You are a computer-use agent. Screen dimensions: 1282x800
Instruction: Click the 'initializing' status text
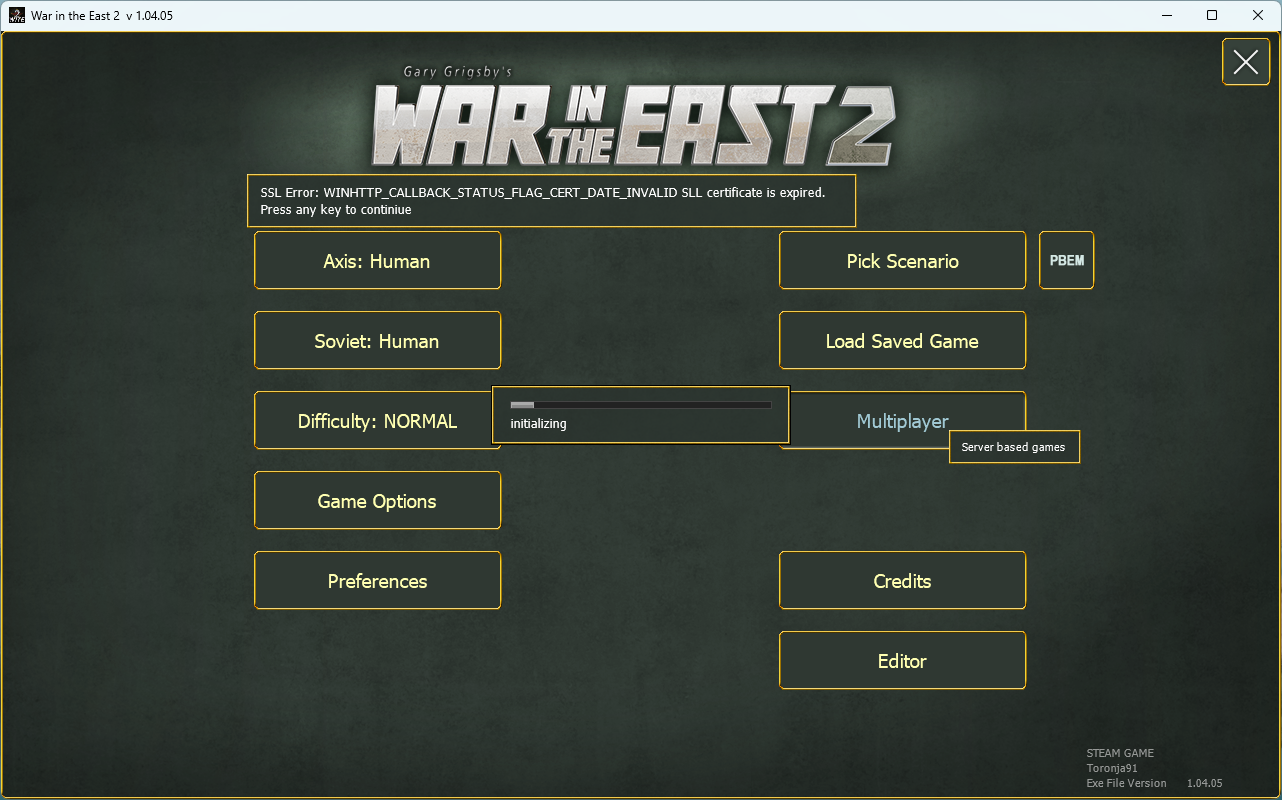point(538,424)
